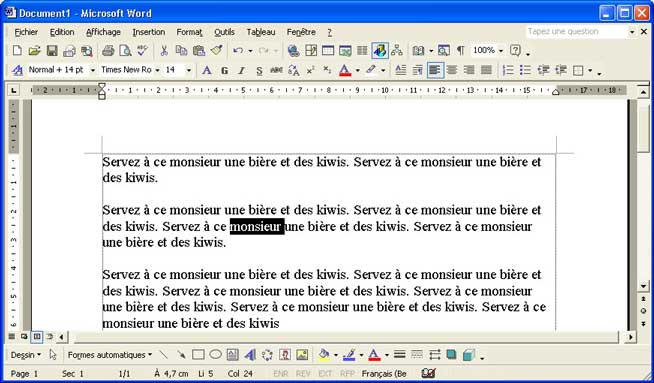Click the Dessin button in drawing toolbar
The image size is (654, 383).
pos(26,355)
